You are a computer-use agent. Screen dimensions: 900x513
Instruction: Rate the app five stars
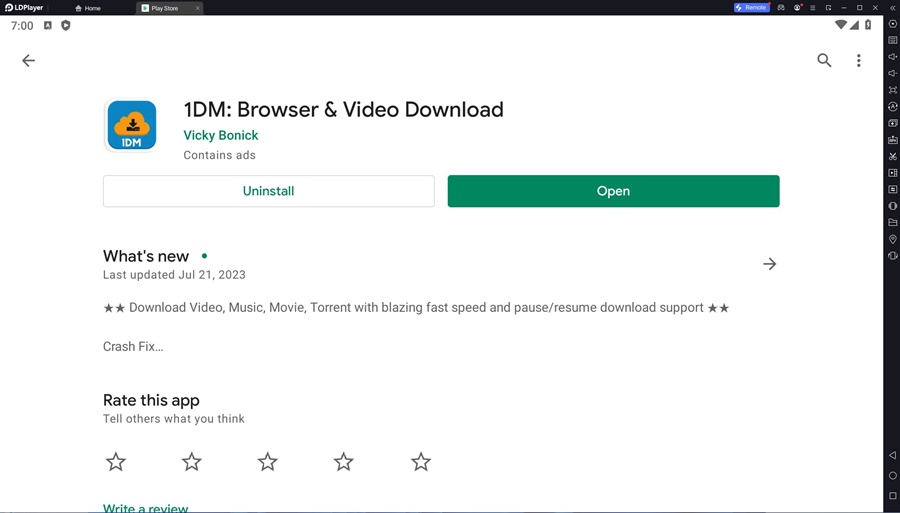[421, 461]
